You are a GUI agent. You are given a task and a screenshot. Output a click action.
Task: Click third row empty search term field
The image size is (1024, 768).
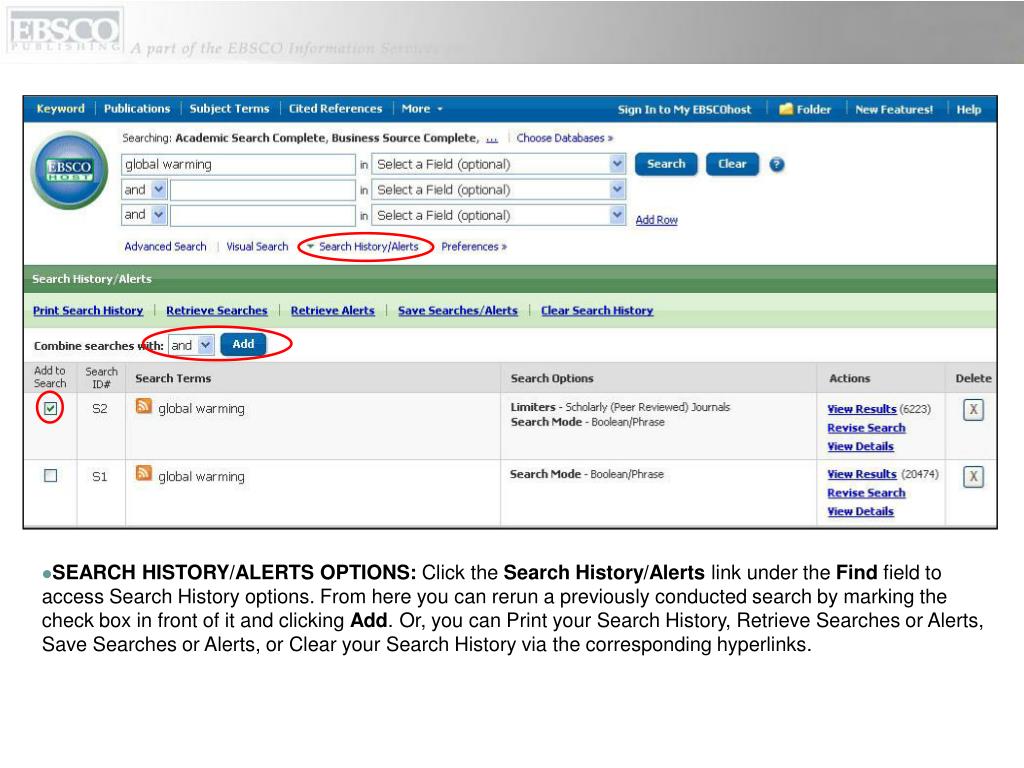pos(263,215)
